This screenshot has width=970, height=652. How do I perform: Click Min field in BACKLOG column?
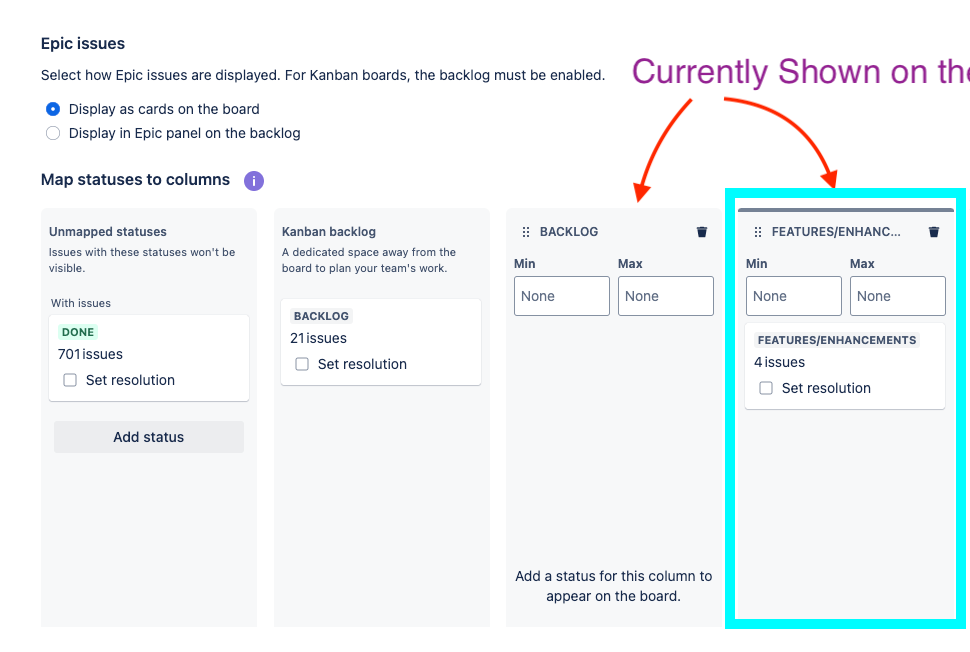pos(562,296)
